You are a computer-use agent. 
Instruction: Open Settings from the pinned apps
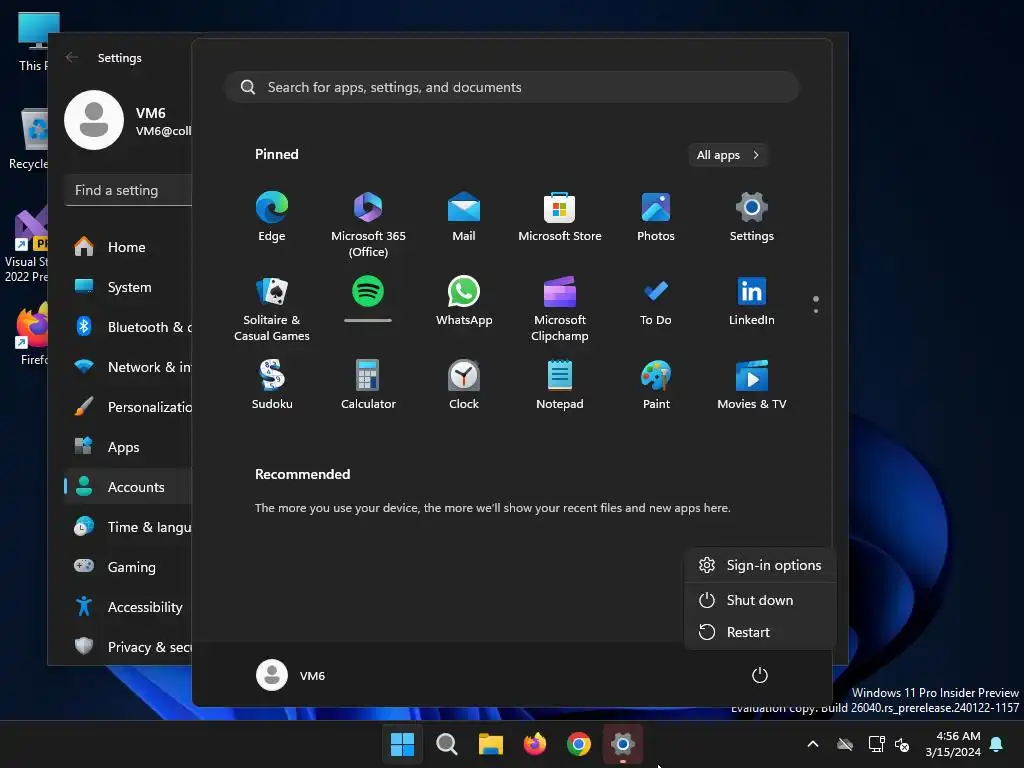click(752, 217)
